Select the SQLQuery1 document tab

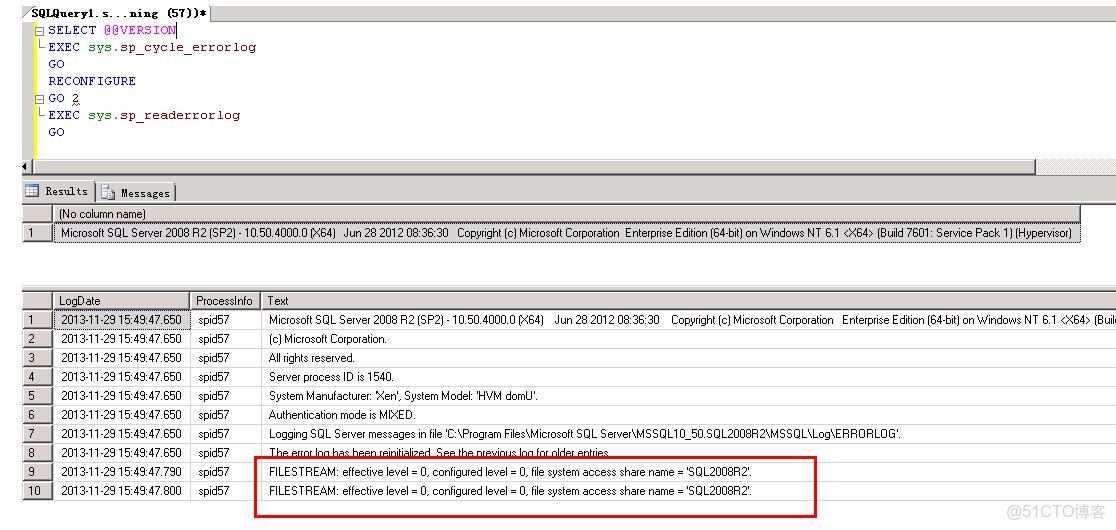pos(117,13)
